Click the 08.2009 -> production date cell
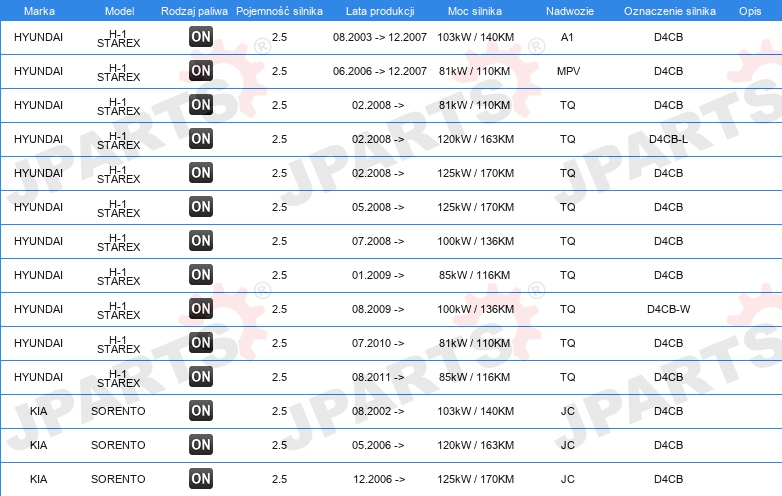Screen dimensions: 782x496 [378, 309]
